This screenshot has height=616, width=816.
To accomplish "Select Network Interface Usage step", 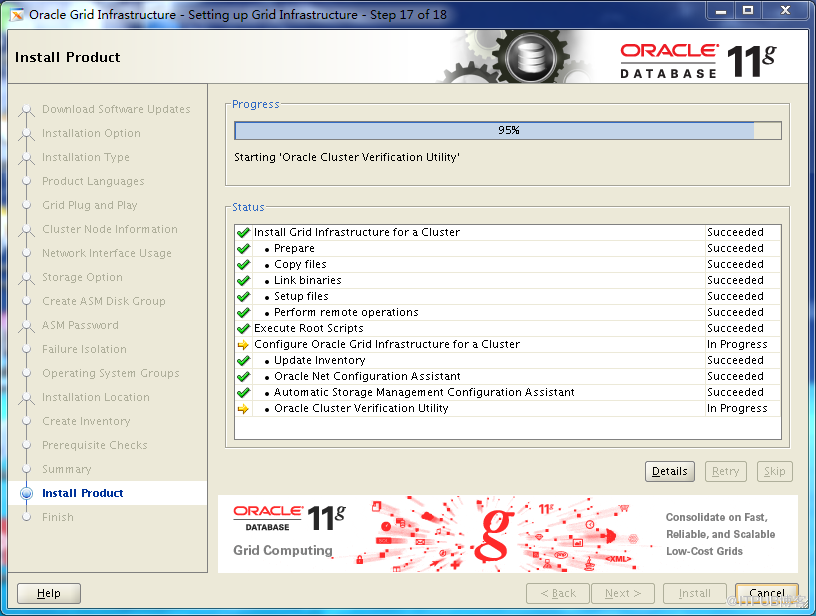I will pyautogui.click(x=107, y=253).
